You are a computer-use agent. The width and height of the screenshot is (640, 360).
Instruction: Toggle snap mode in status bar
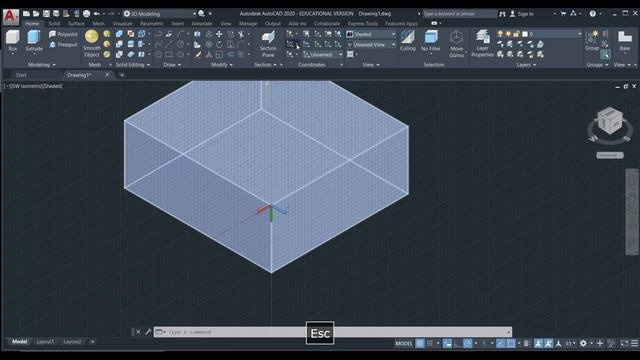tap(430, 343)
